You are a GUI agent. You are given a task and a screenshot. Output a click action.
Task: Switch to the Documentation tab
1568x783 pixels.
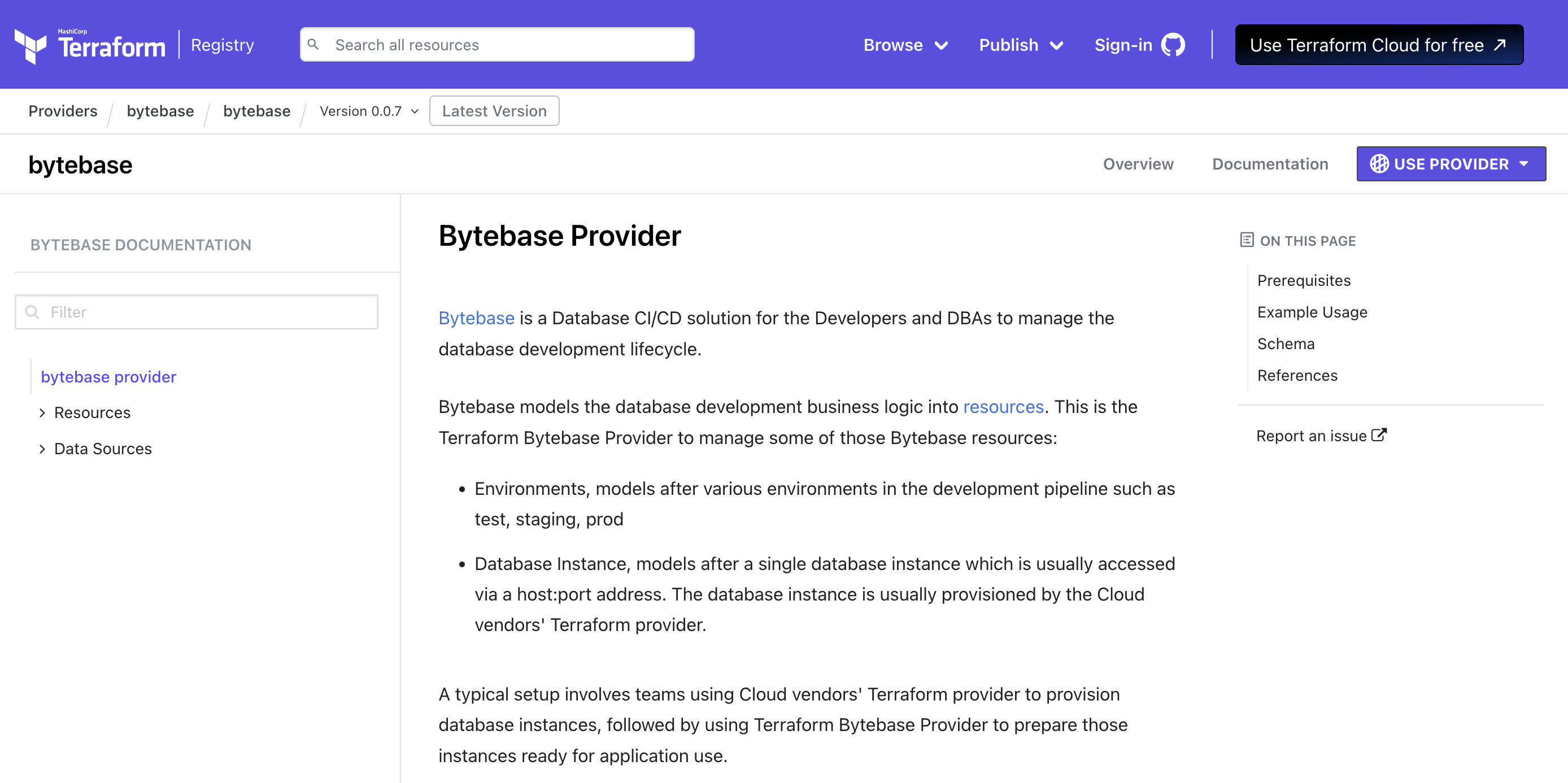[1270, 164]
